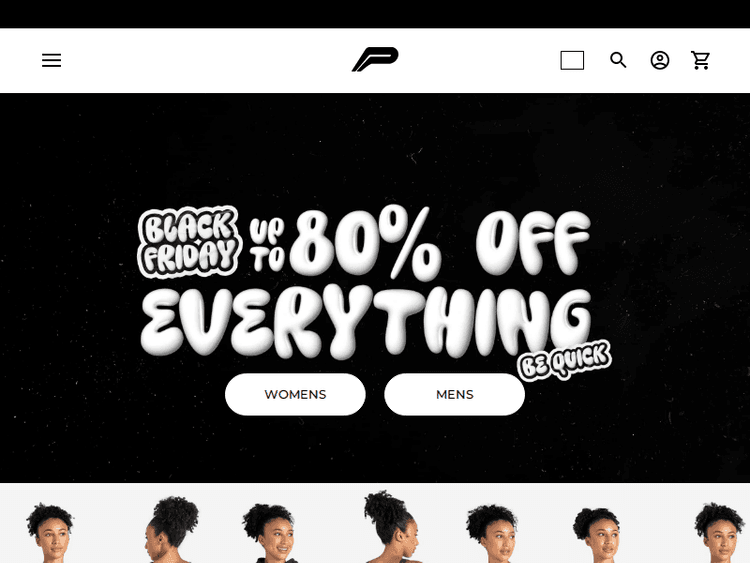The width and height of the screenshot is (750, 563).
Task: Select fifth model thumbnail in the row
Action: (493, 532)
